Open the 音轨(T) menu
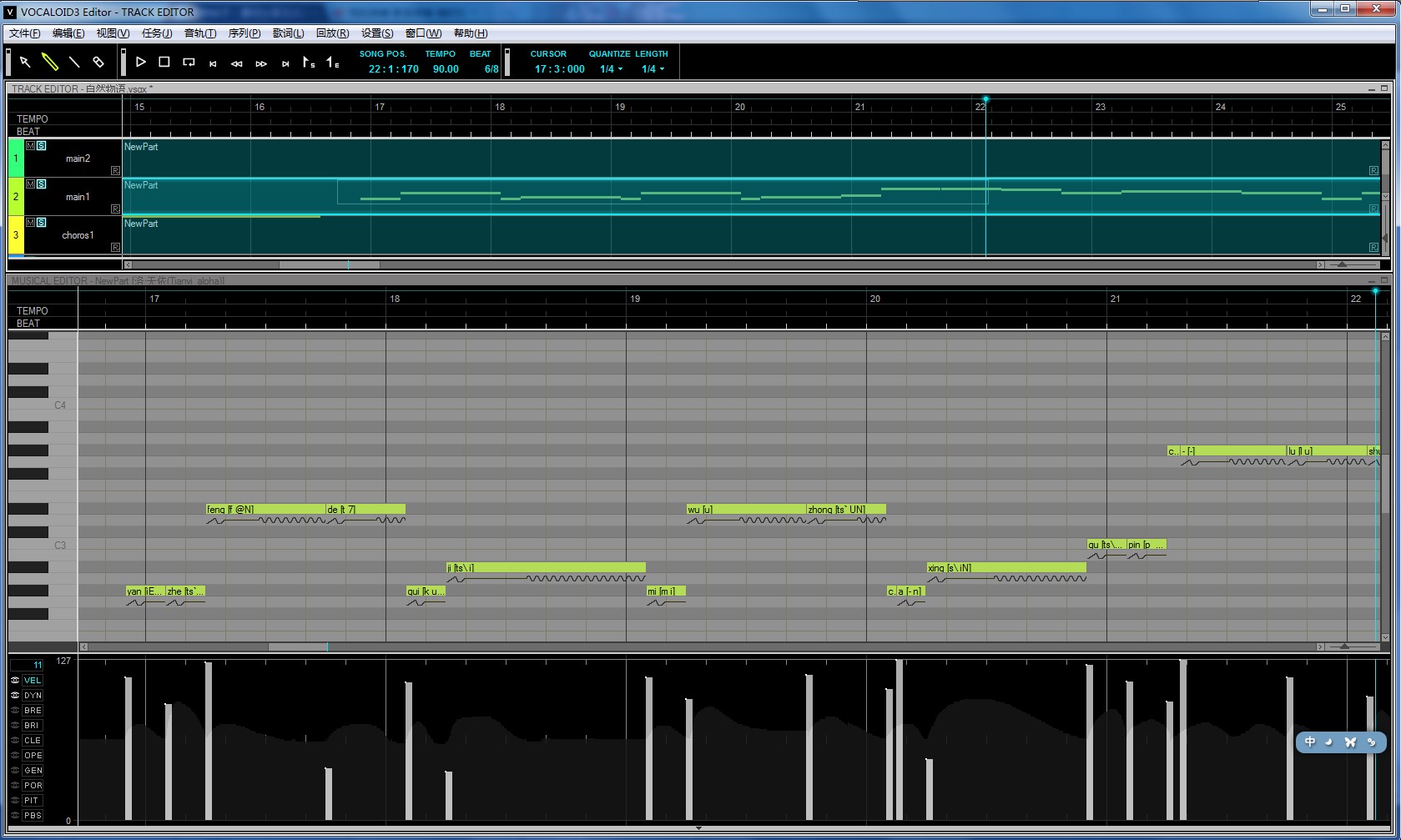 [200, 33]
